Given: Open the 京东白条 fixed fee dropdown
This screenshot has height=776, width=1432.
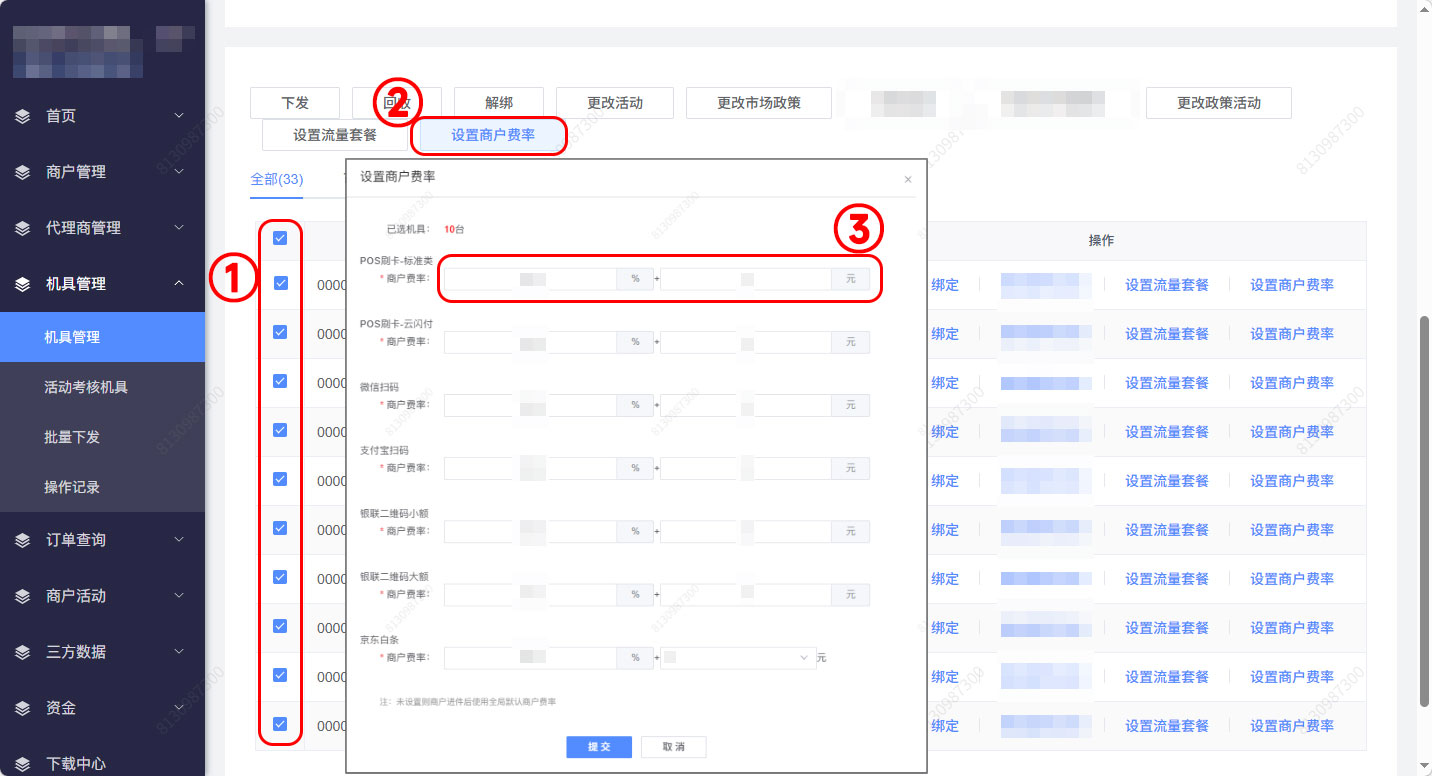Looking at the screenshot, I should point(737,658).
